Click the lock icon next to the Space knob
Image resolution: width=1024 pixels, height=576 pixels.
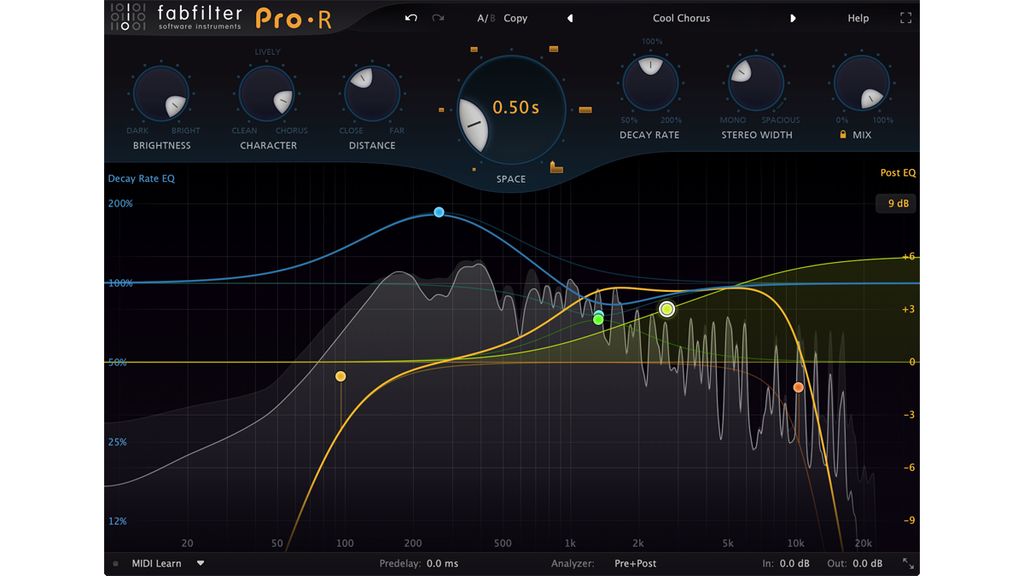[x=556, y=168]
